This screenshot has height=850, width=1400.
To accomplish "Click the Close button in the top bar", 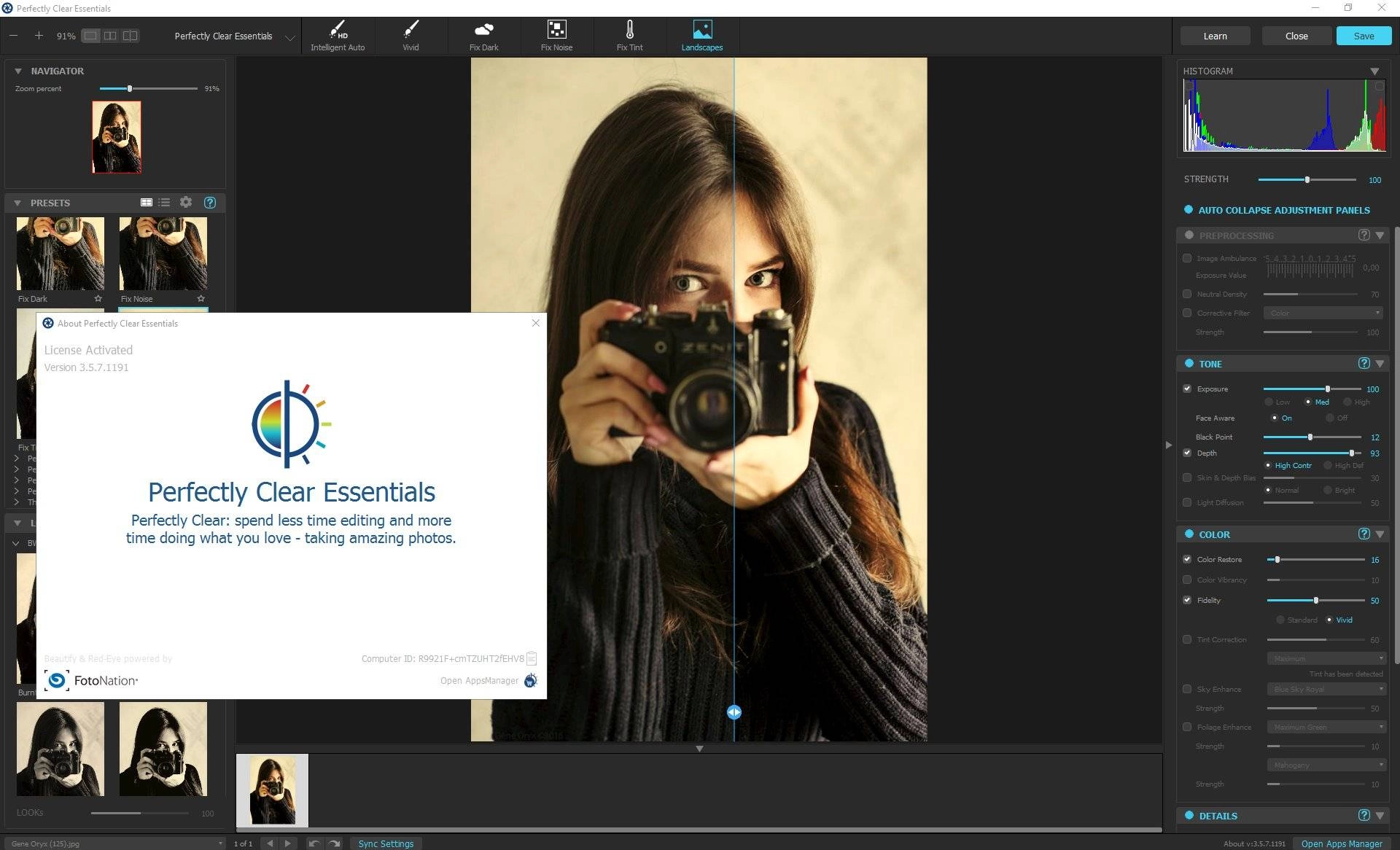I will (x=1296, y=36).
